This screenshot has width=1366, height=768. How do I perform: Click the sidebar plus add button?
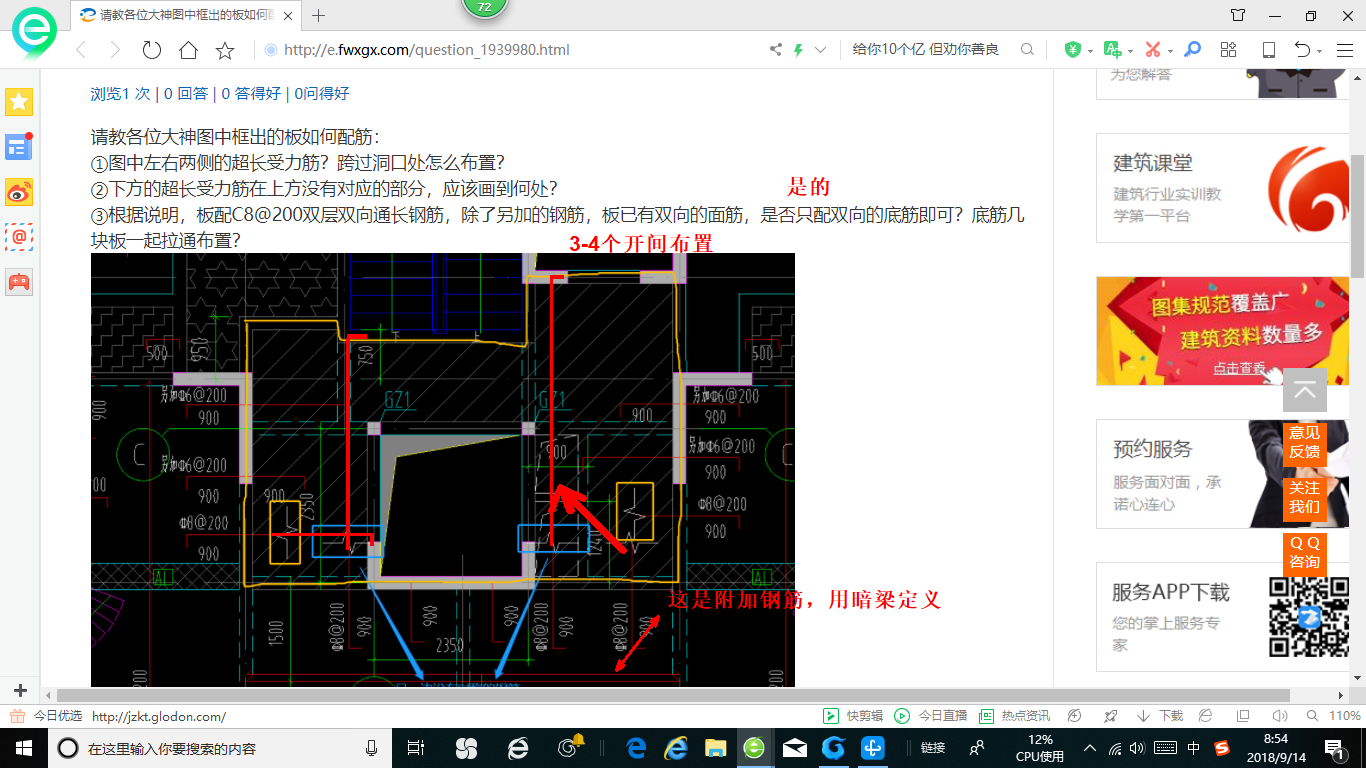(20, 690)
